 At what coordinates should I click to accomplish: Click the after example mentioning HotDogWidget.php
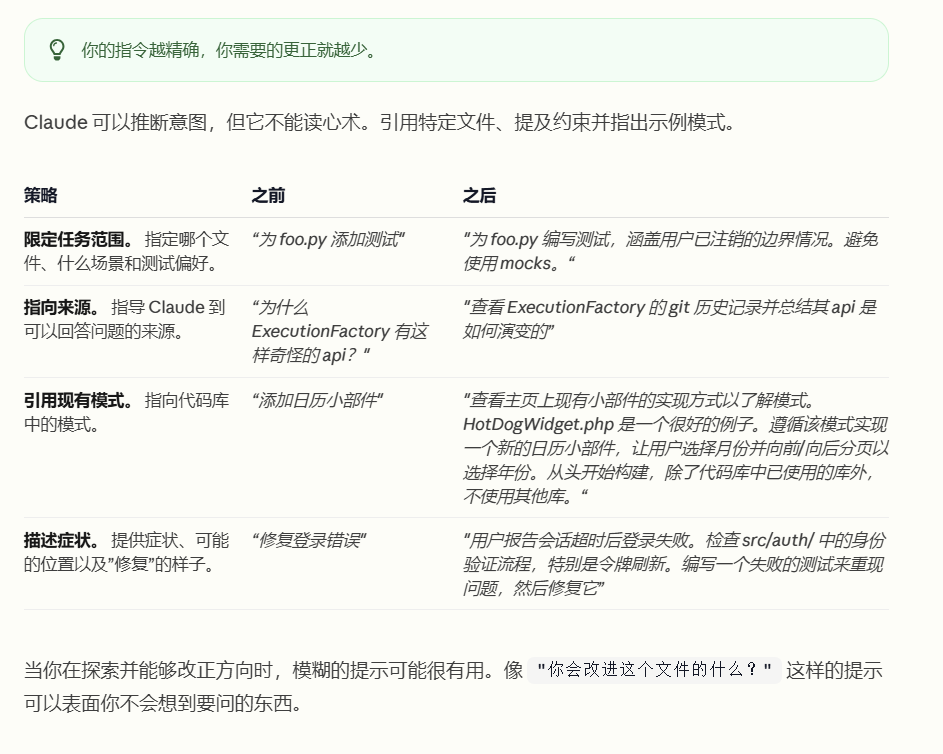[x=675, y=448]
